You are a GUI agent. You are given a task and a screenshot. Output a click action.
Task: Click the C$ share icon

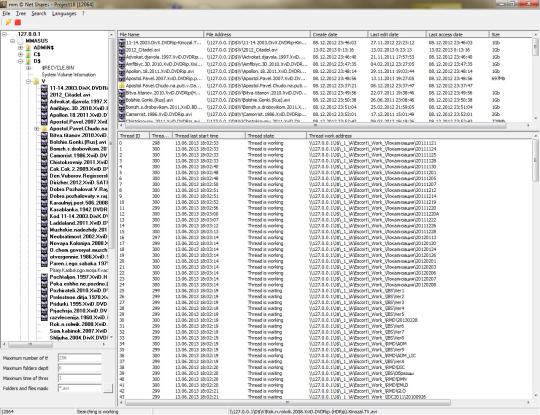[29, 54]
